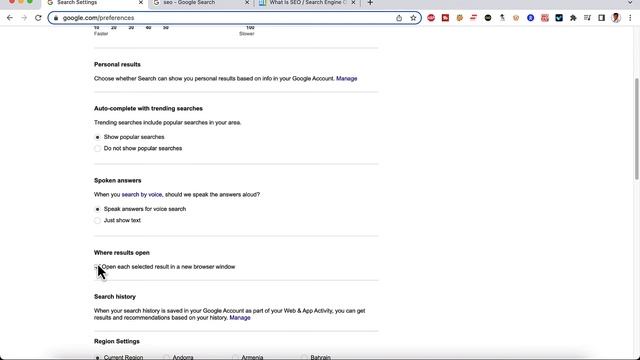Go back with the browser back arrow

click(x=10, y=18)
